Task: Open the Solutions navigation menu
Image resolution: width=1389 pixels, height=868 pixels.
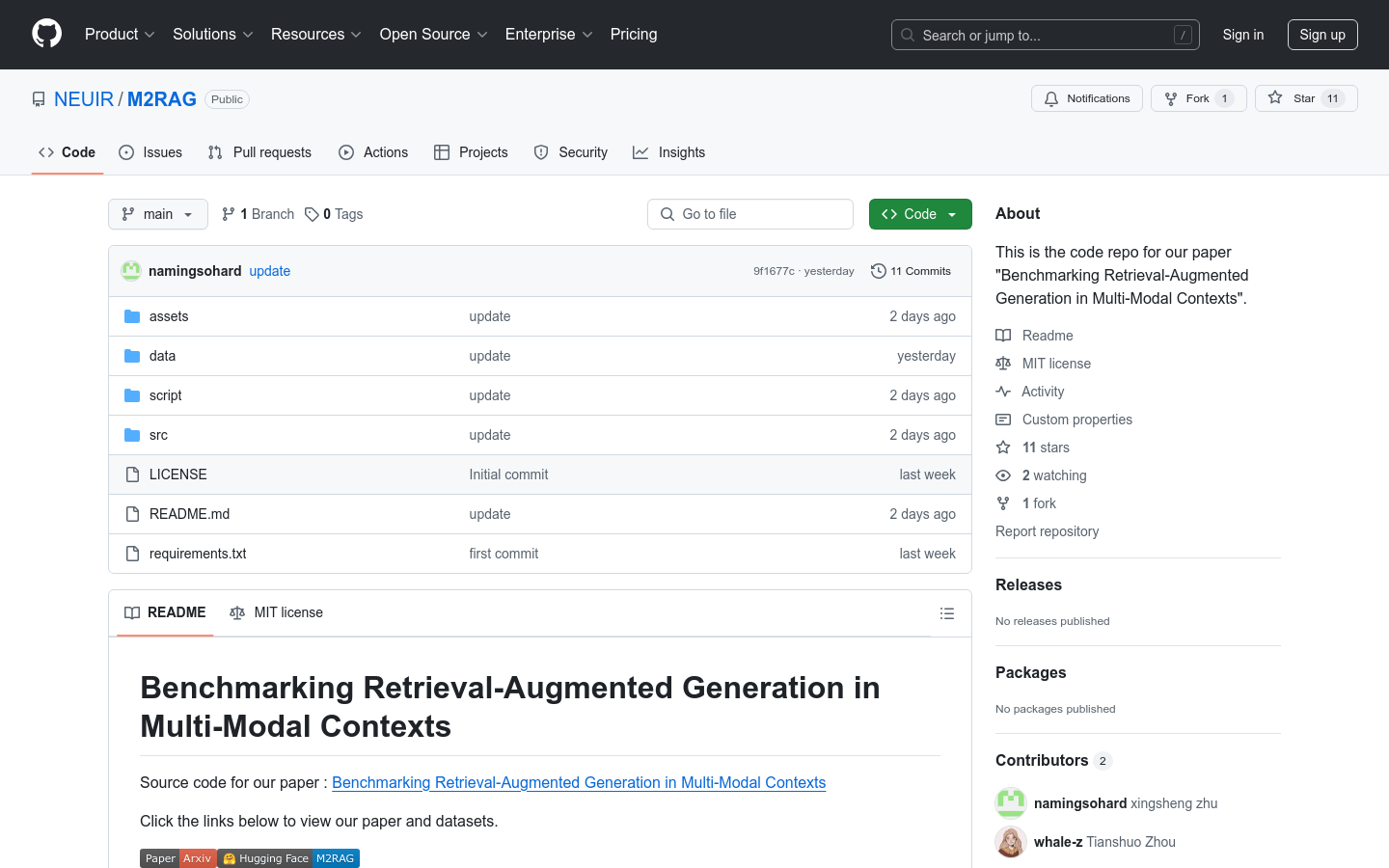Action: 212,35
